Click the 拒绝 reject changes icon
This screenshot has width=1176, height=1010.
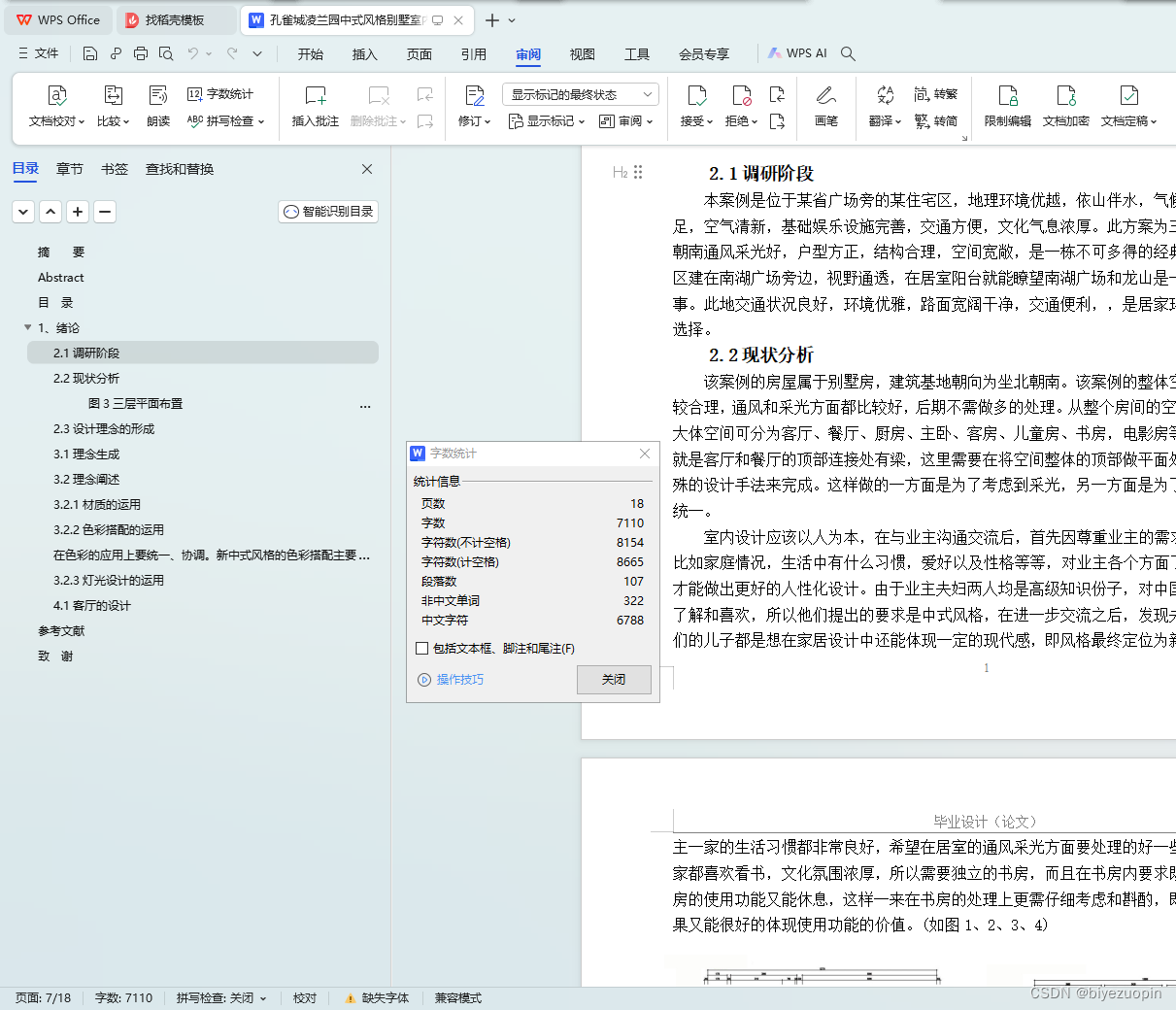pos(742,95)
